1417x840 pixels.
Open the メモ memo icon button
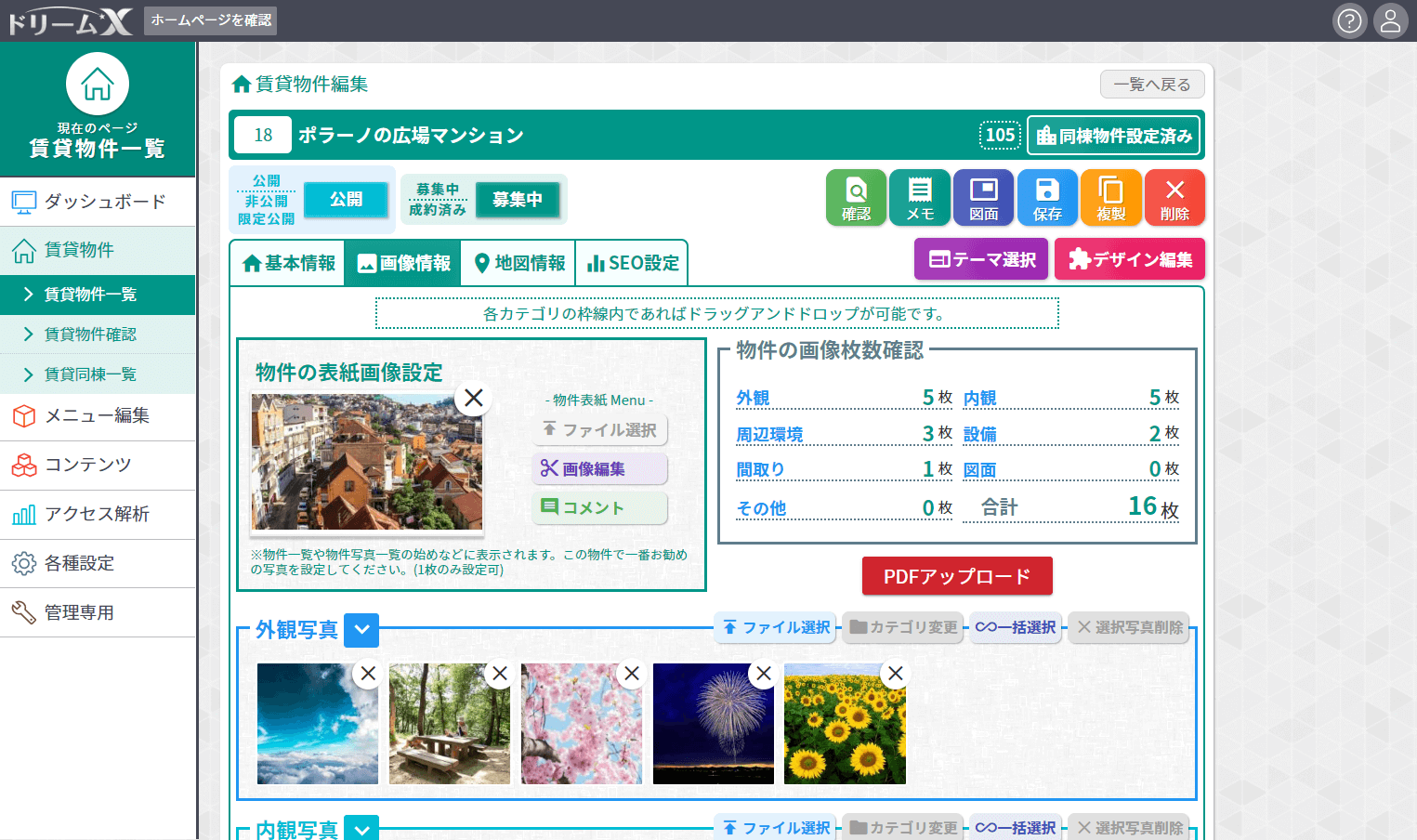point(919,197)
